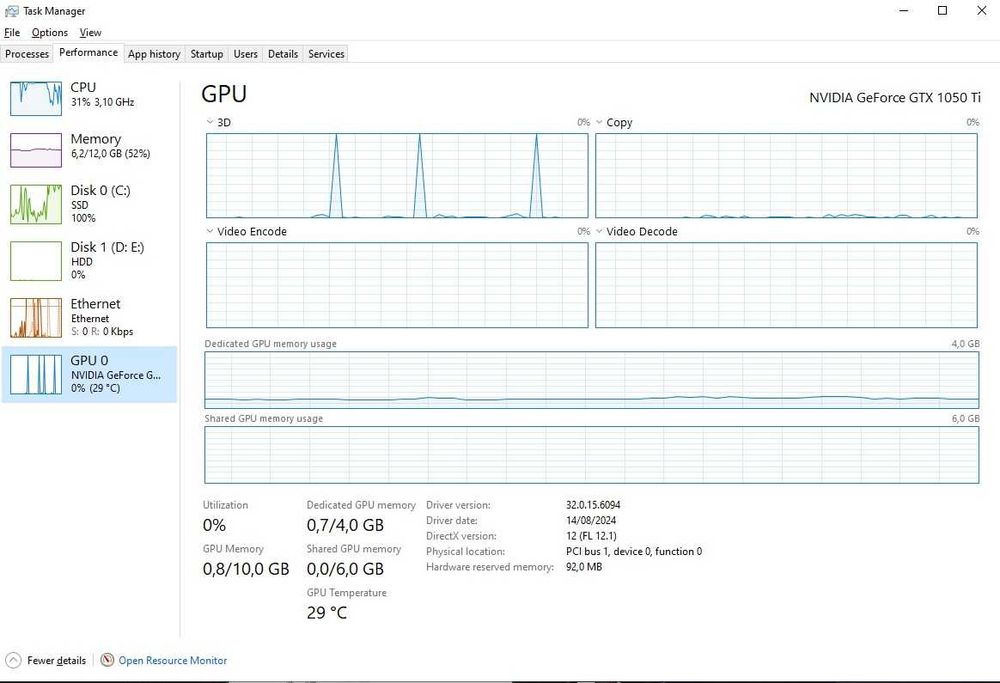Screen dimensions: 1000x683
Task: Select the CPU usage graph thumbnail
Action: tap(36, 96)
